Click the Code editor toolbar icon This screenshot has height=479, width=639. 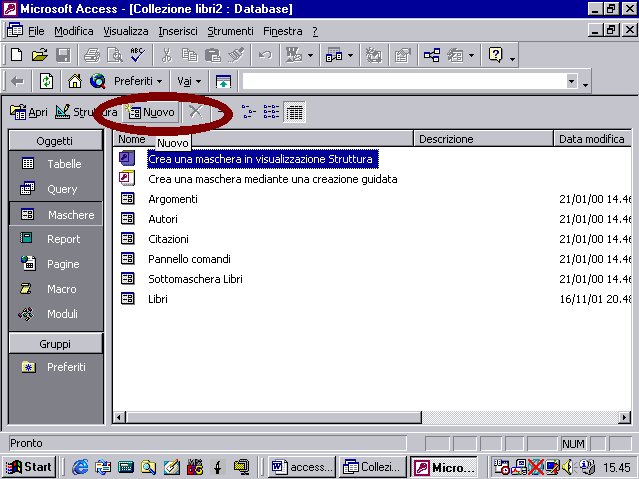pos(374,55)
